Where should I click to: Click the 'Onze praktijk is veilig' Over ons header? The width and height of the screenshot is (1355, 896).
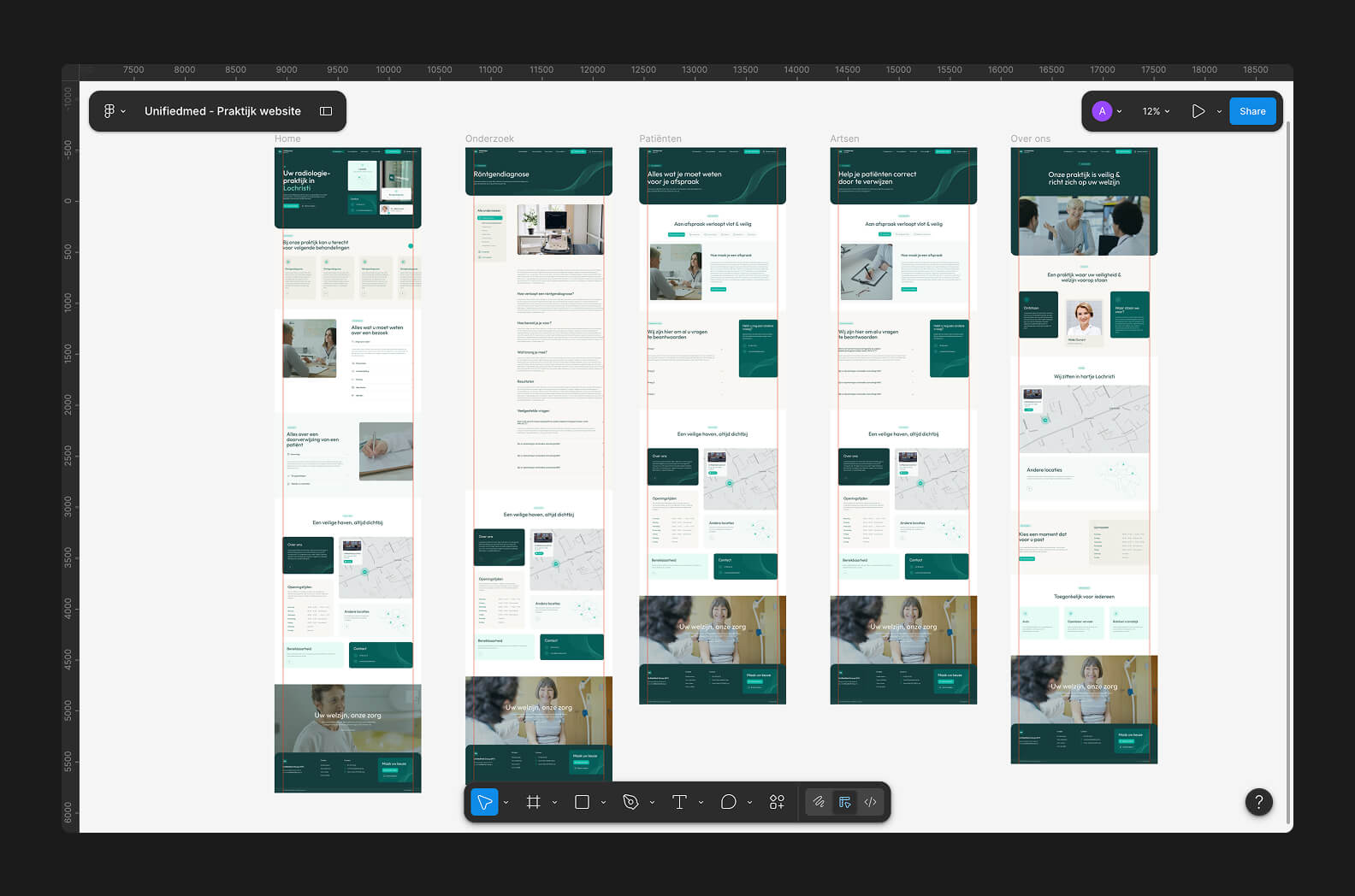point(1084,178)
